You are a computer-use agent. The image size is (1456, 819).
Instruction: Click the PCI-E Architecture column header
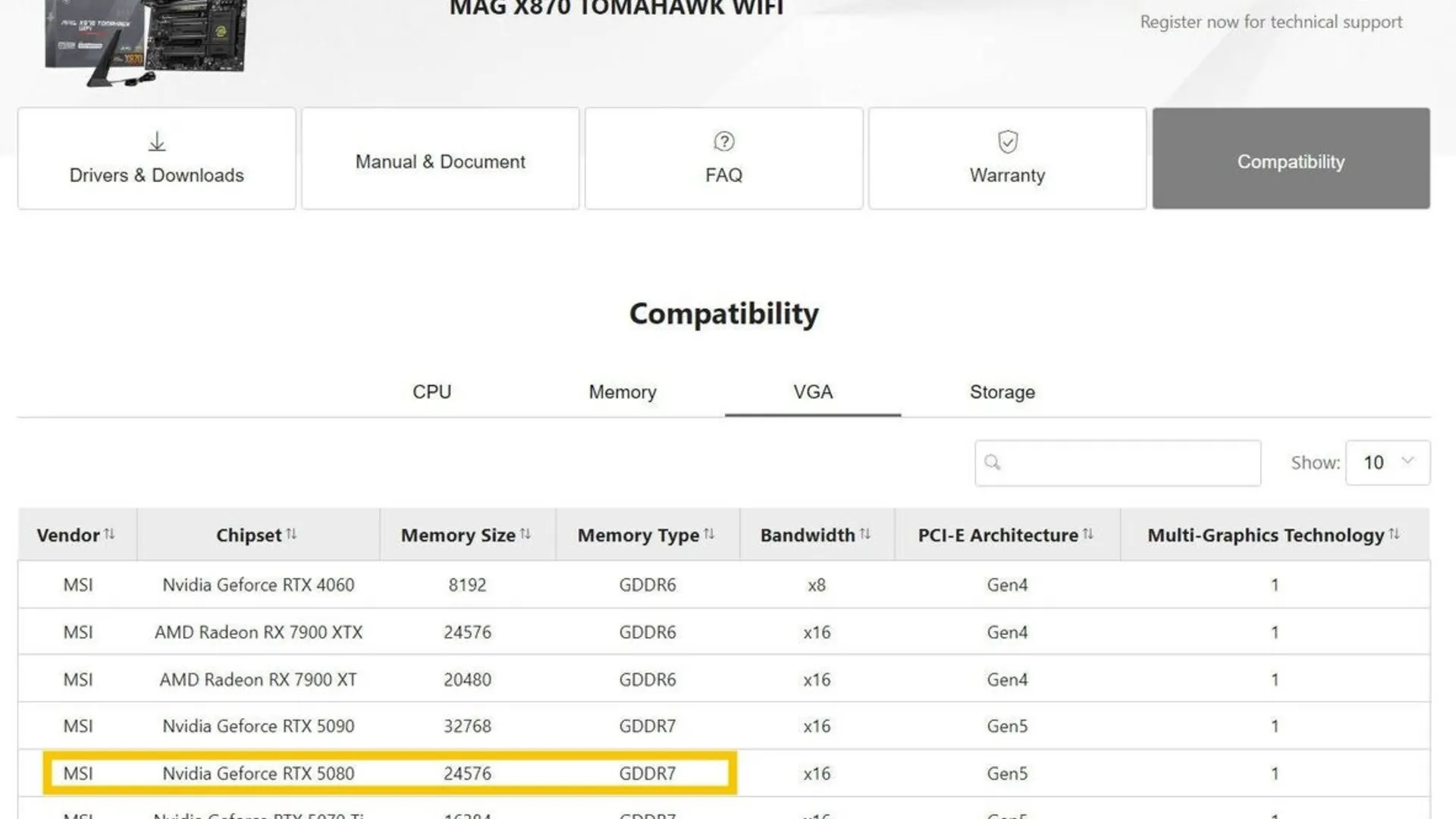1006,535
